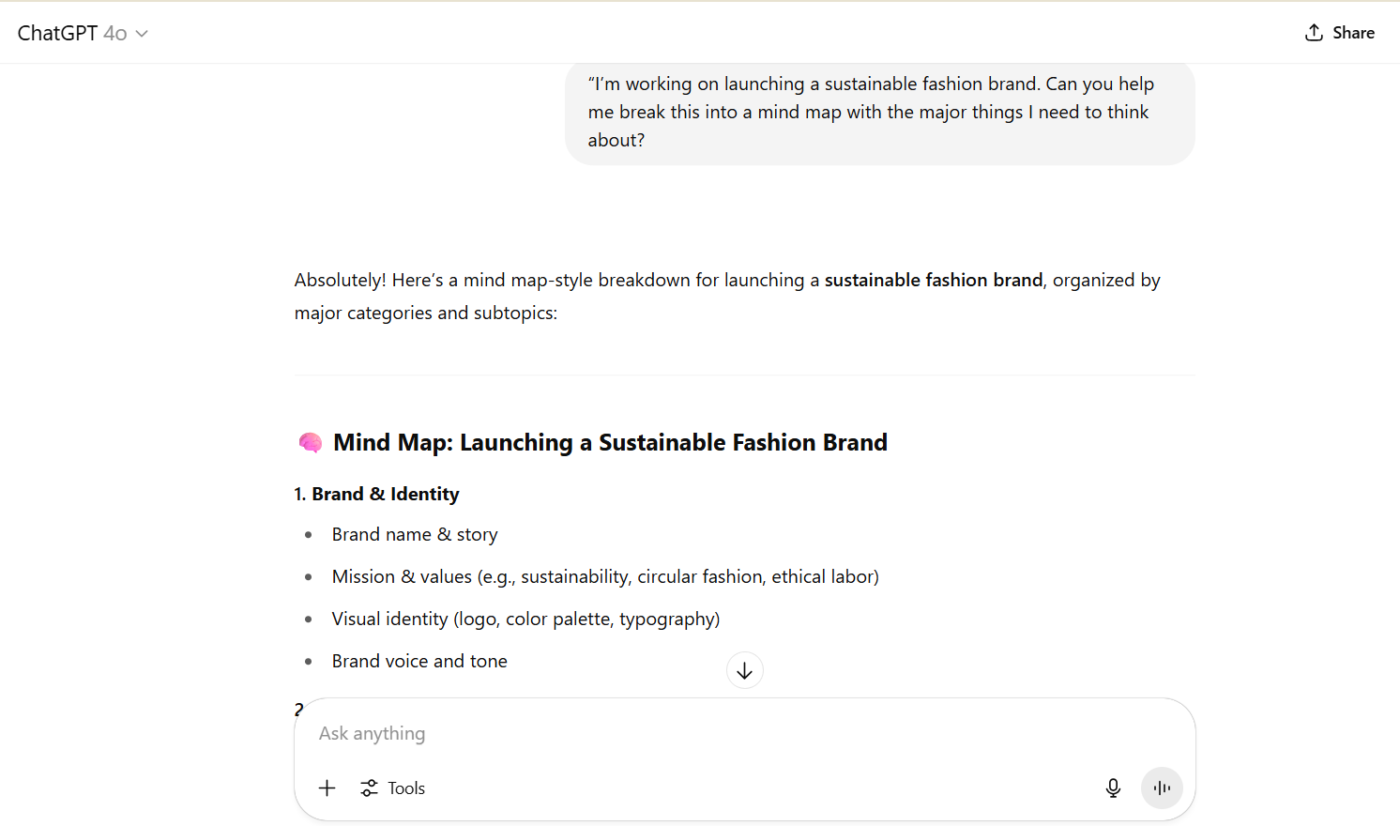Launch voice mode via the waveform icon
1400x826 pixels.
click(1162, 788)
